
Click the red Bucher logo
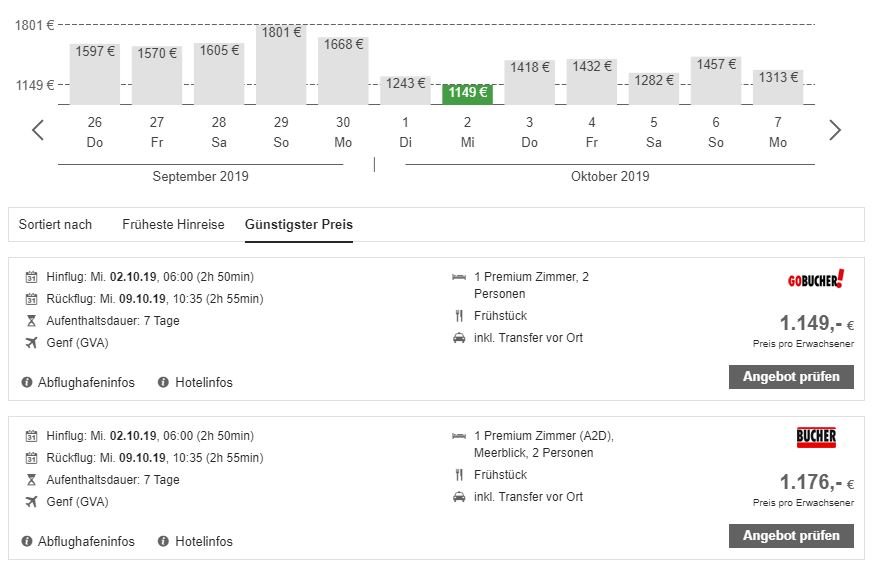pos(816,437)
